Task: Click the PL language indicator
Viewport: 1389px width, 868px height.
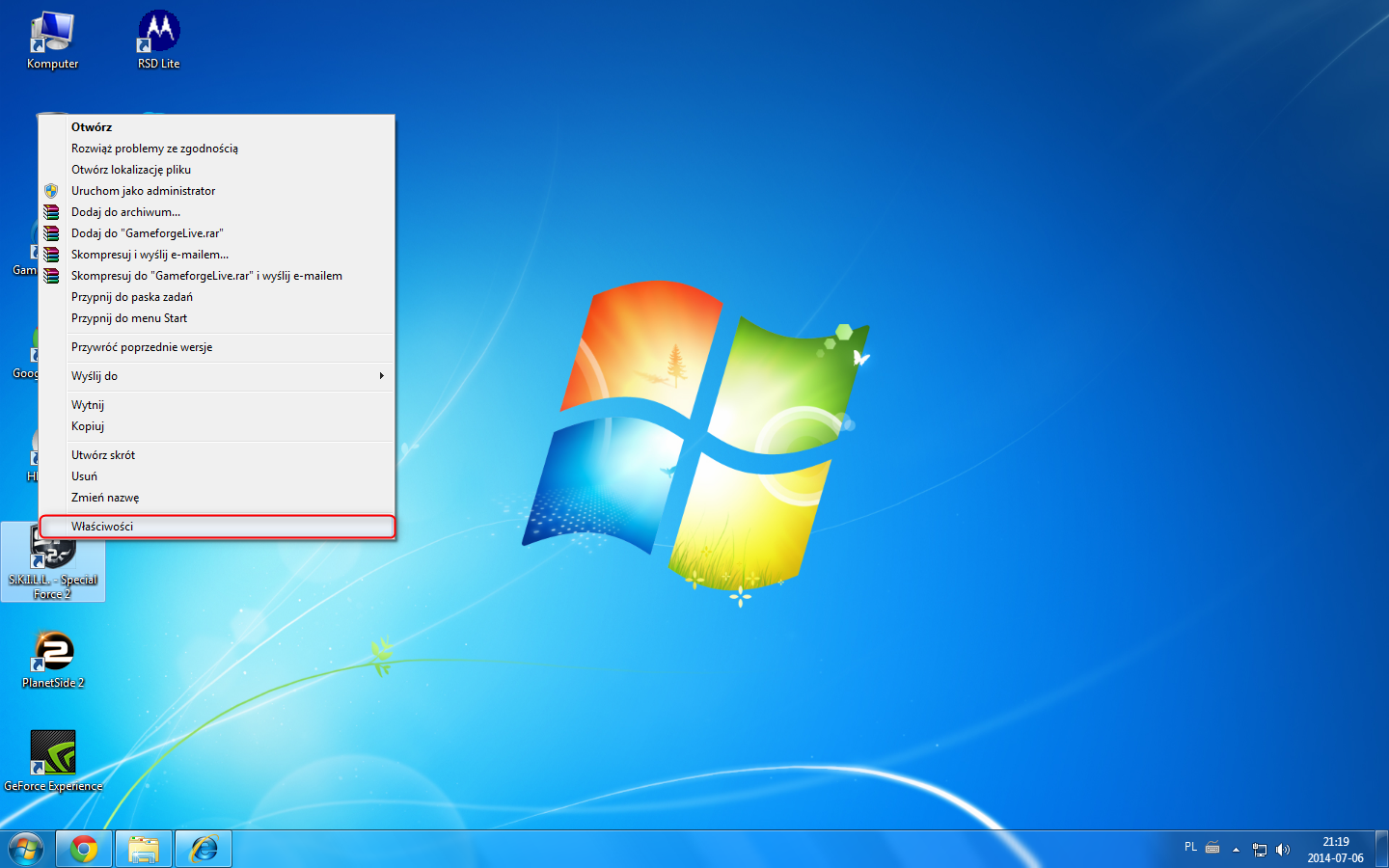Action: (x=1190, y=848)
